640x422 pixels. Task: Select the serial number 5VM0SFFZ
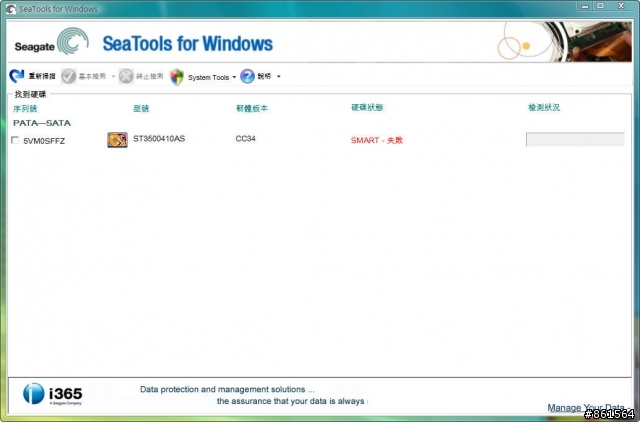(44, 141)
